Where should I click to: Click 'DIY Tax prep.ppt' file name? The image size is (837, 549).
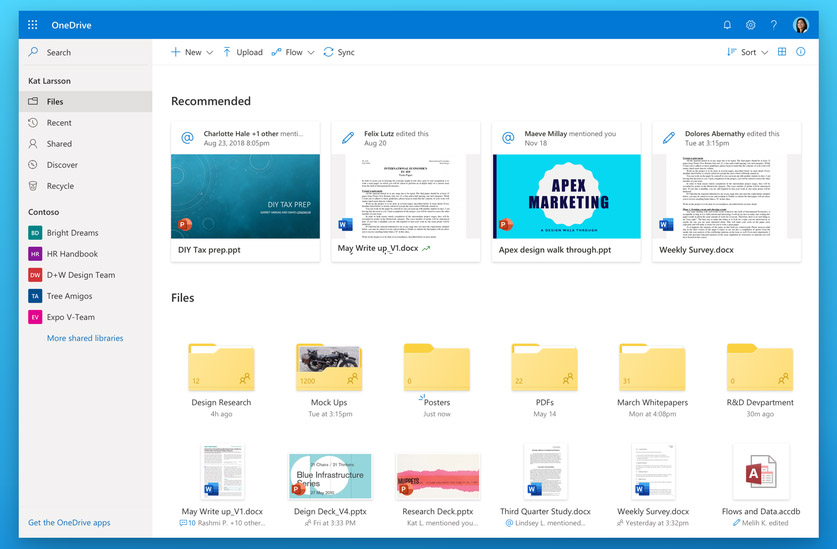[209, 250]
